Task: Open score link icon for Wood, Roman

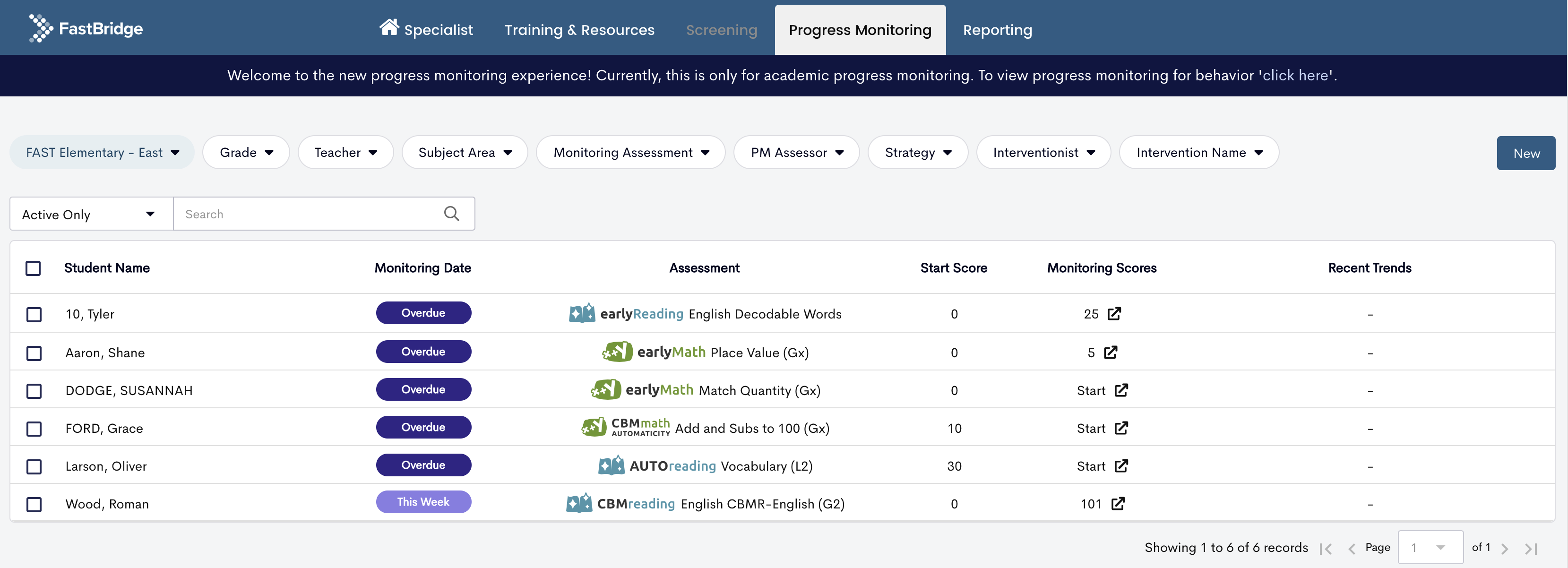Action: click(1118, 503)
